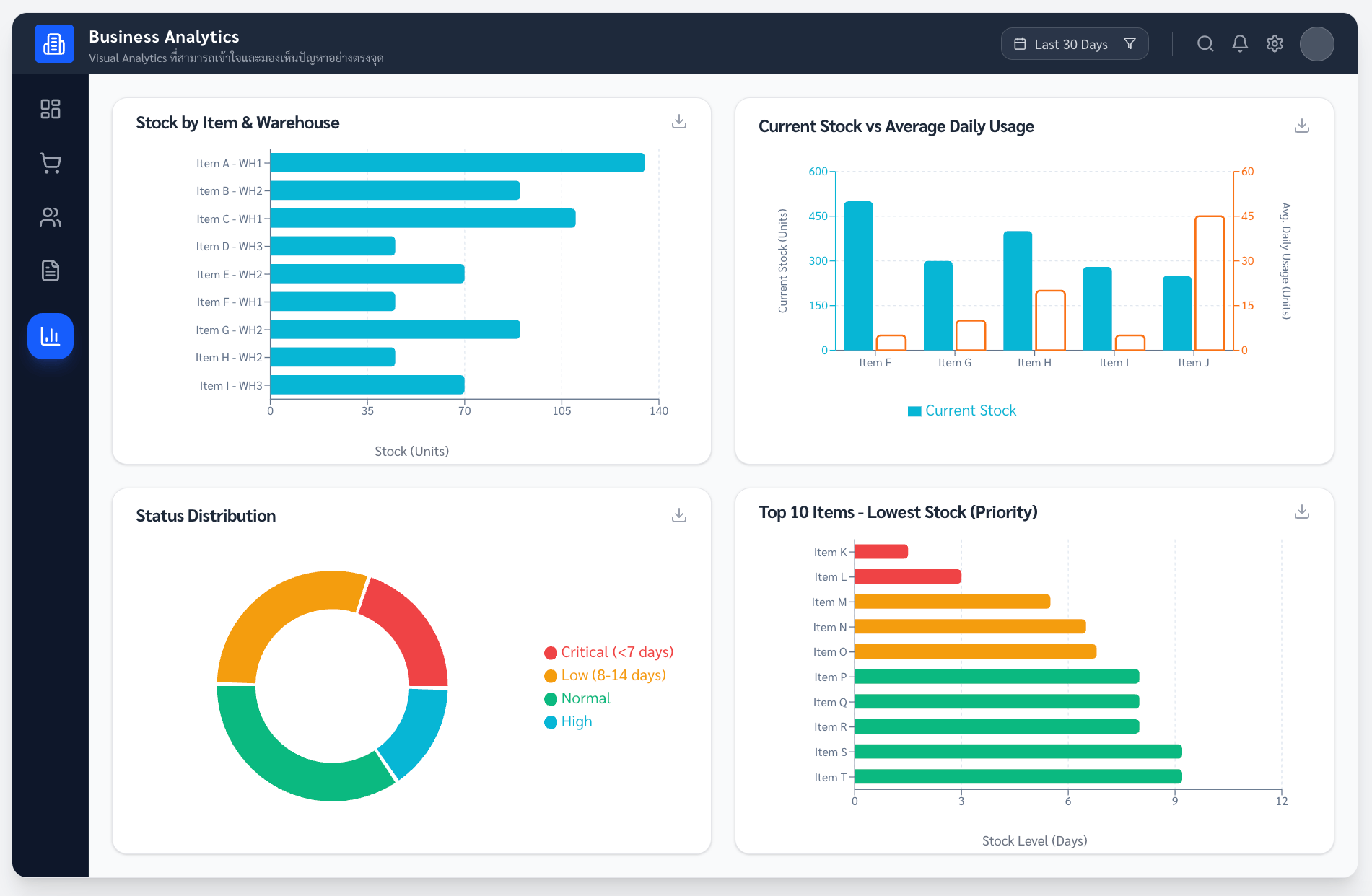Select the documents icon in the sidebar

point(50,270)
